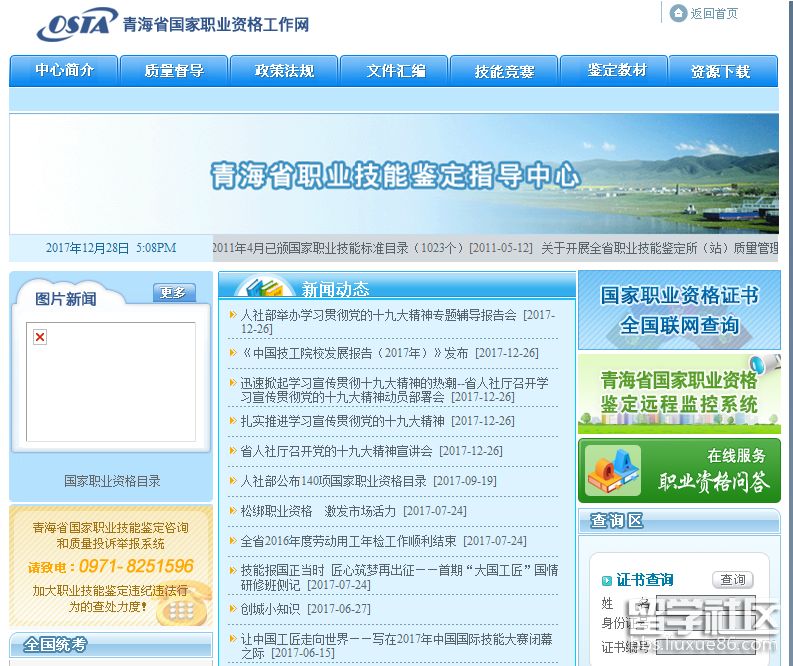Open 扎实推进学习宣传贯彻党的十九大精神 article
This screenshot has height=666, width=793.
point(377,421)
